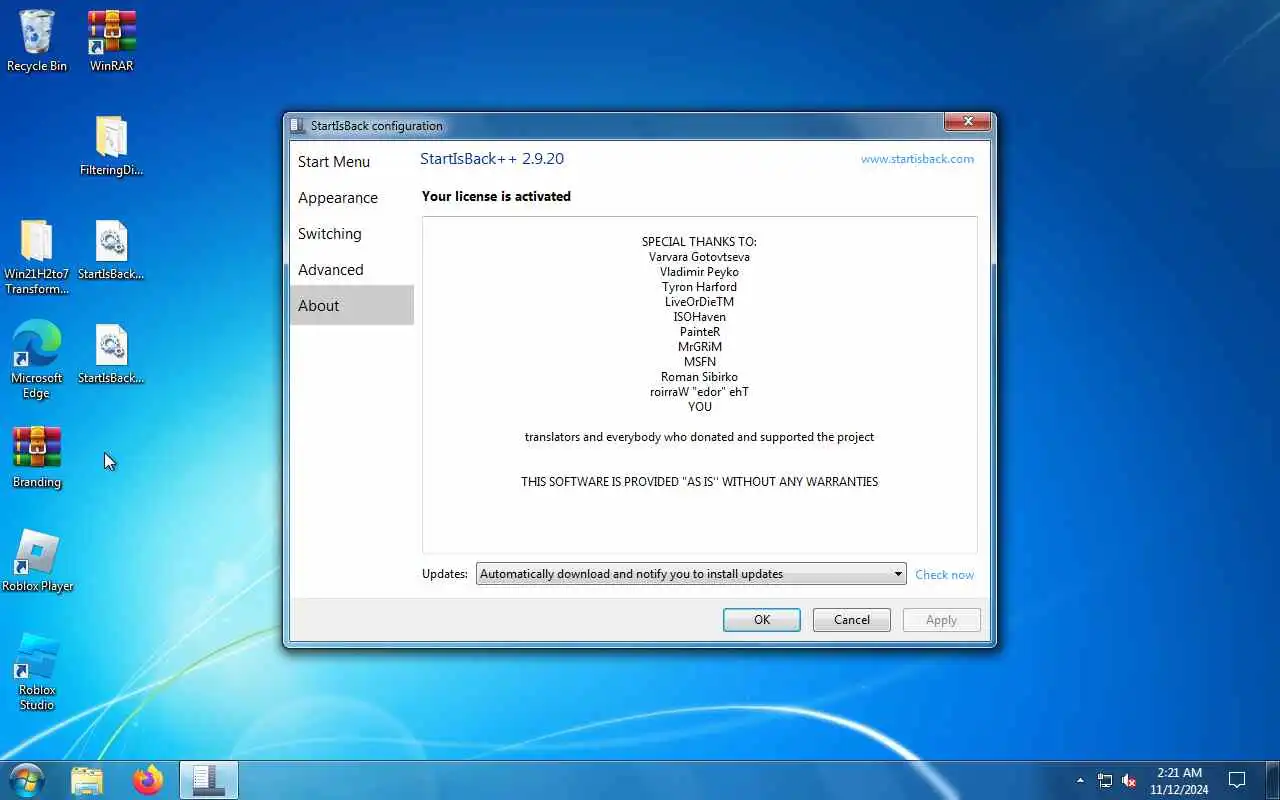This screenshot has height=800, width=1280.
Task: Click the name Roman Sibirko
Action: click(699, 377)
